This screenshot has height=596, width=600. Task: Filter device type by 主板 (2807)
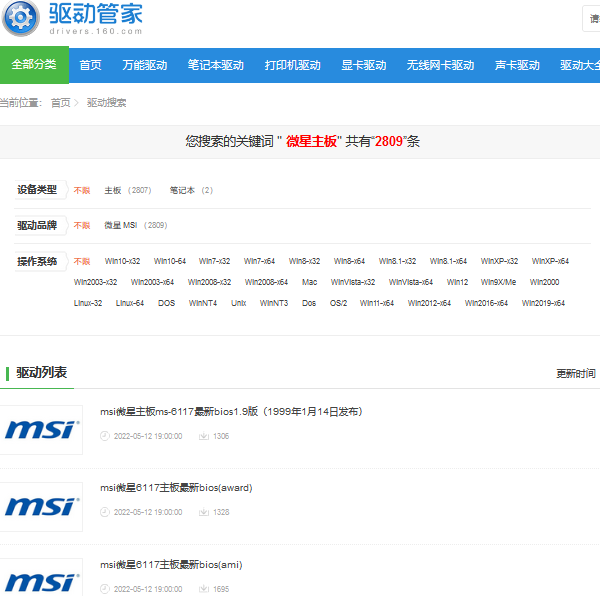click(128, 191)
